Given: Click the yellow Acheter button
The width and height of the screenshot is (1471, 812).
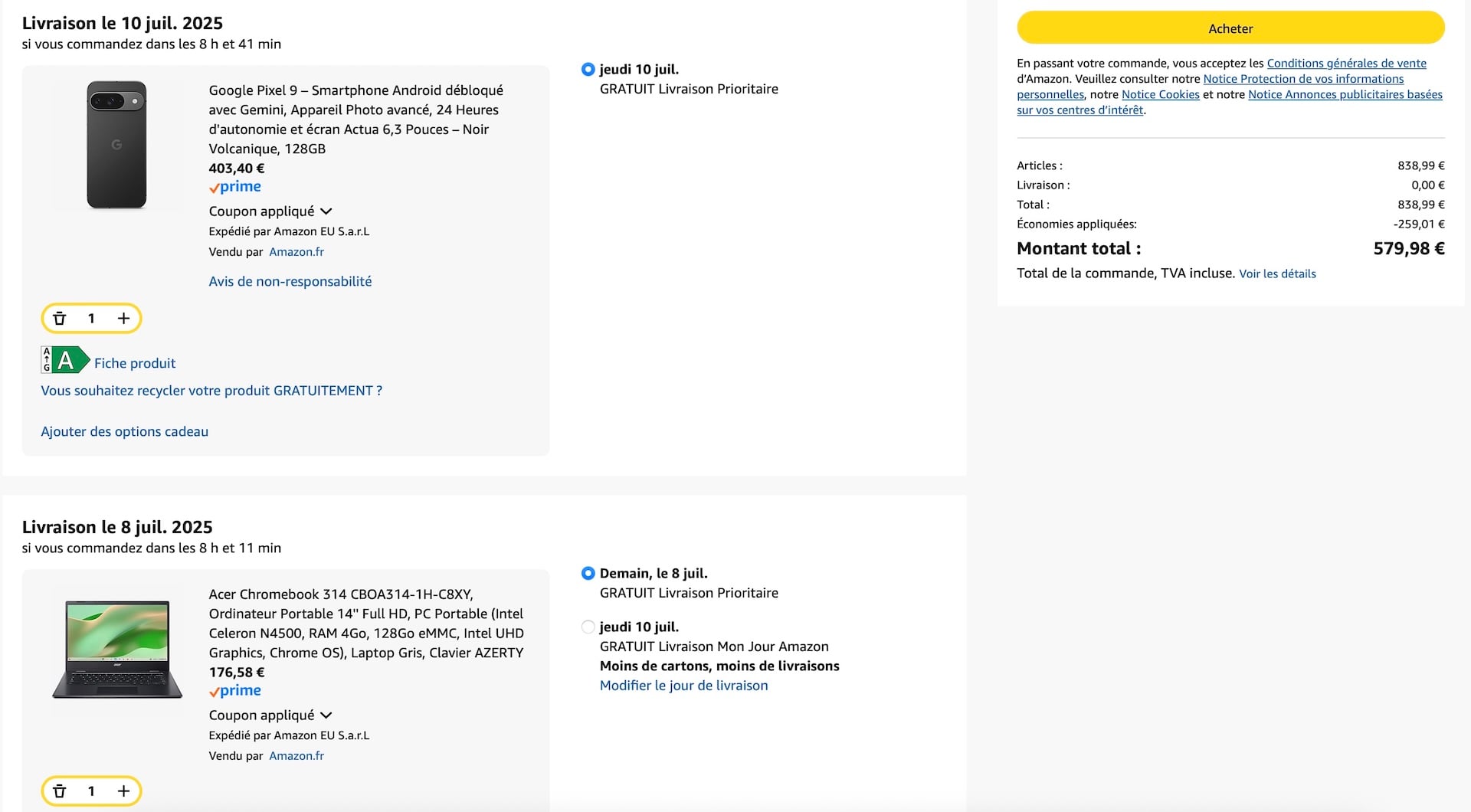Looking at the screenshot, I should click(1230, 28).
